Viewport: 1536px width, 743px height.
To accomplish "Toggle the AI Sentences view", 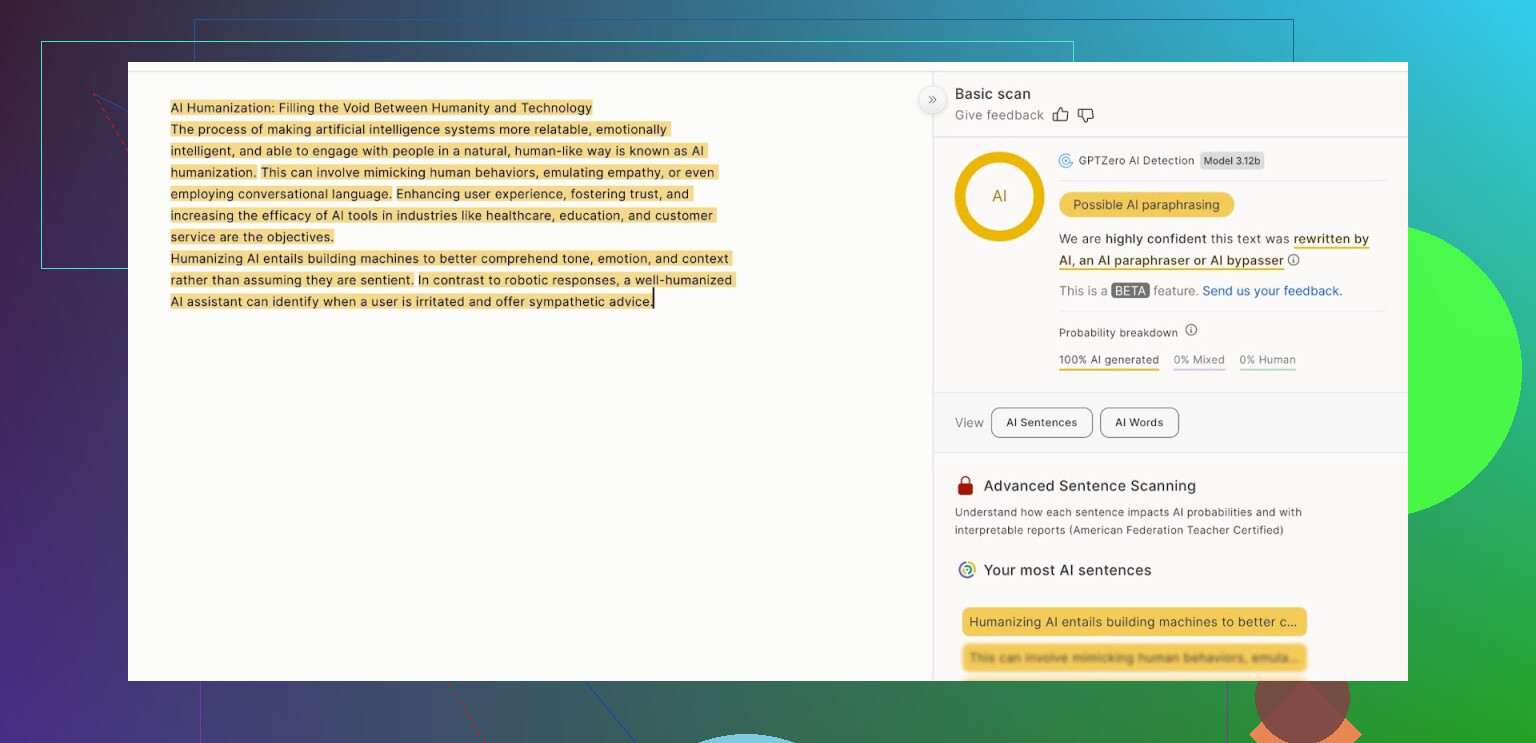I will (x=1041, y=422).
